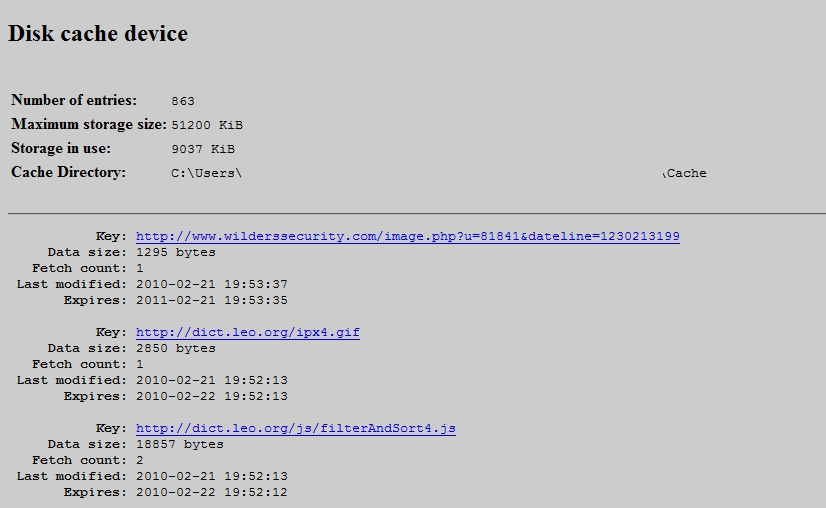Open the dict.leo.org ipx4.gif cache link
The height and width of the screenshot is (508, 826).
coord(247,332)
